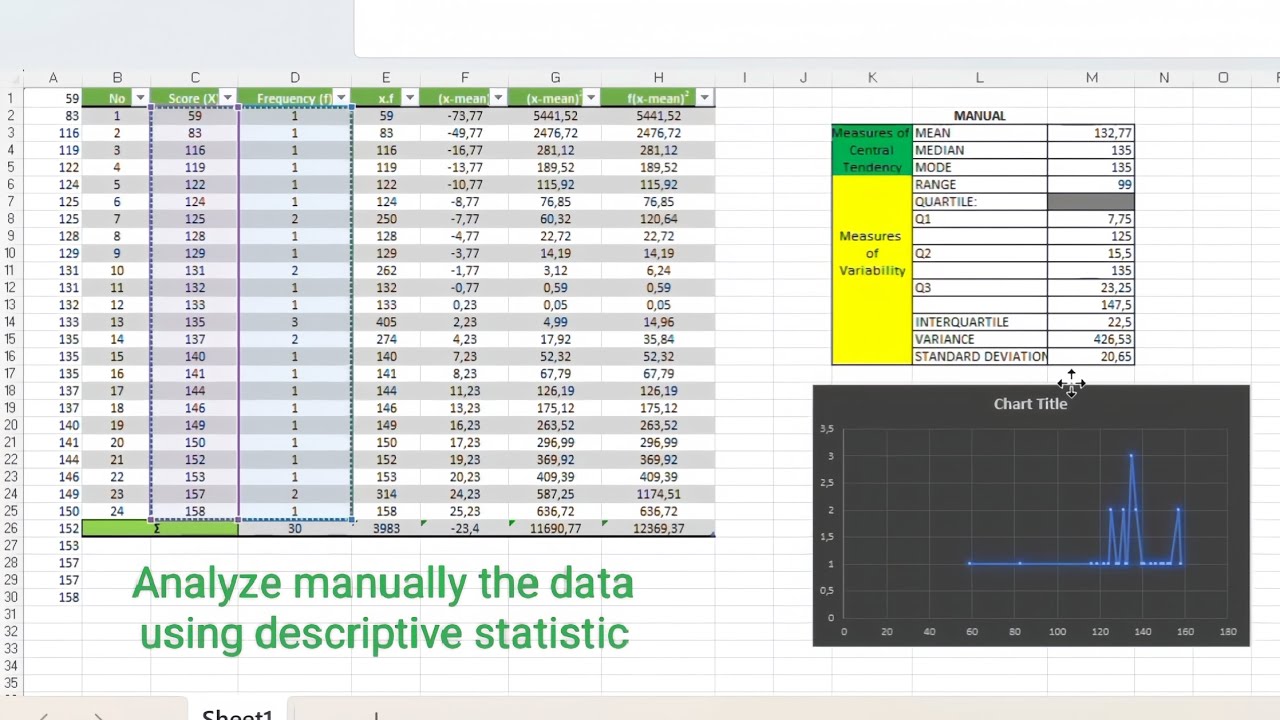1280x720 pixels.
Task: Select the gray cell next to QUARTILE:
Action: [x=1091, y=201]
